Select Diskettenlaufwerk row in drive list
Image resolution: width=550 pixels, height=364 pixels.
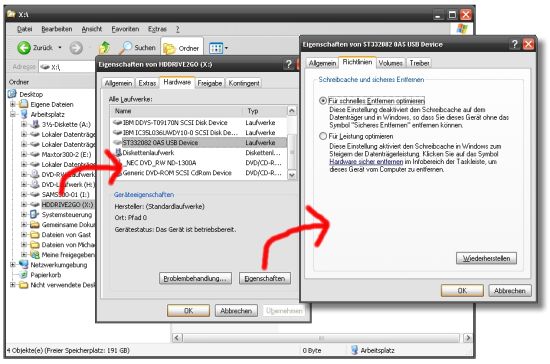[x=199, y=153]
